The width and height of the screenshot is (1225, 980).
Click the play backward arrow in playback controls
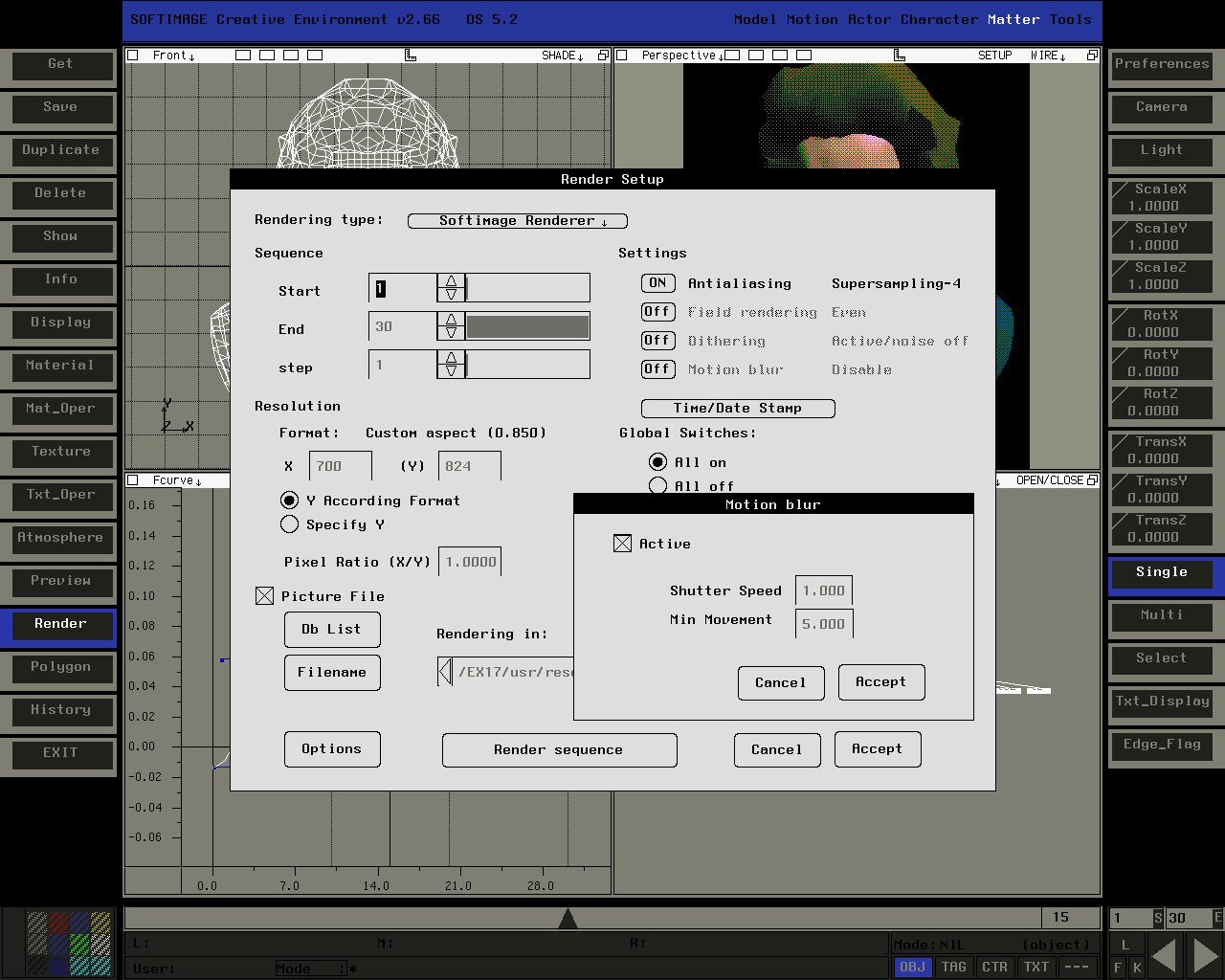1165,956
